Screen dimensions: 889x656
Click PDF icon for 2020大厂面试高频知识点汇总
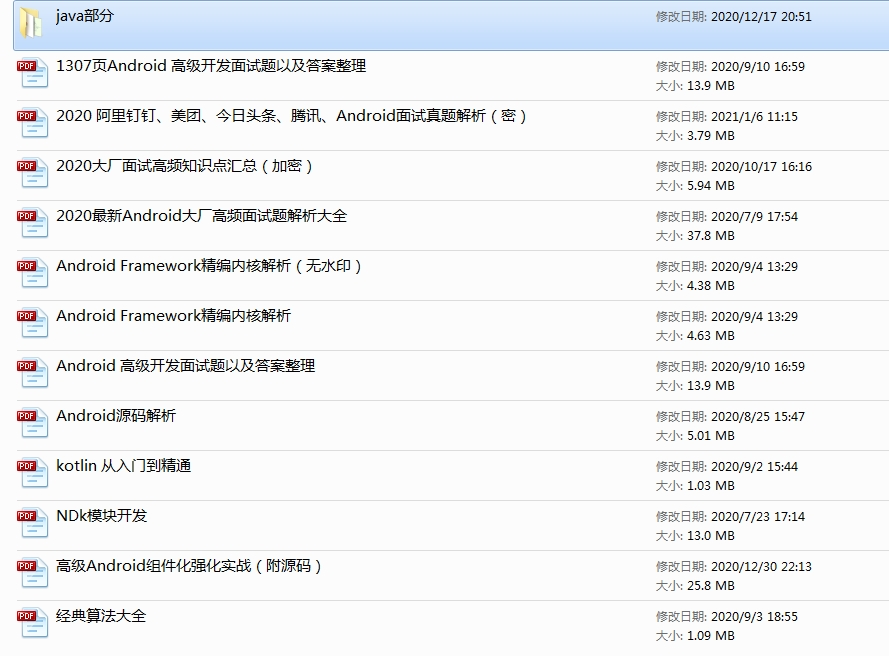[x=32, y=173]
